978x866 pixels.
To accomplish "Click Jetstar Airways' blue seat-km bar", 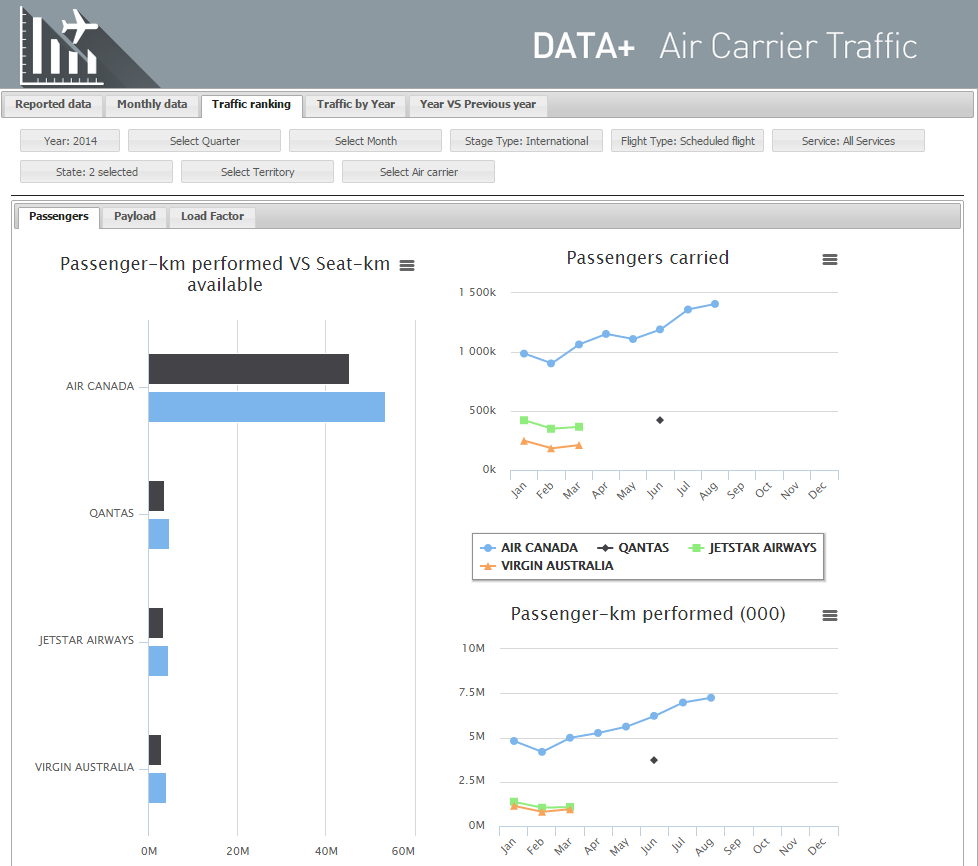I will coord(158,661).
